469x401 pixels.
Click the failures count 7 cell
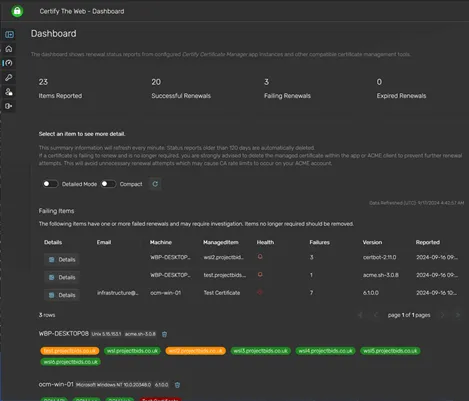[311, 293]
